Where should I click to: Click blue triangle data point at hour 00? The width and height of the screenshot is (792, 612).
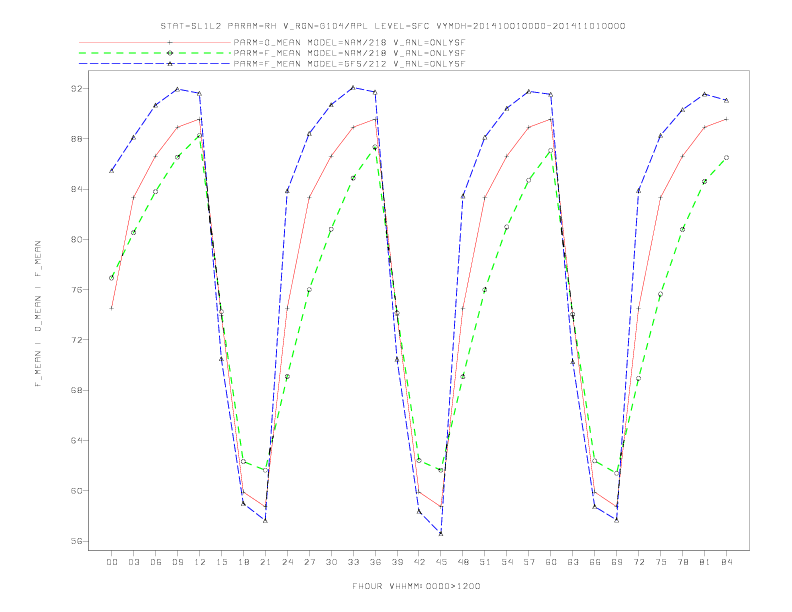[112, 171]
